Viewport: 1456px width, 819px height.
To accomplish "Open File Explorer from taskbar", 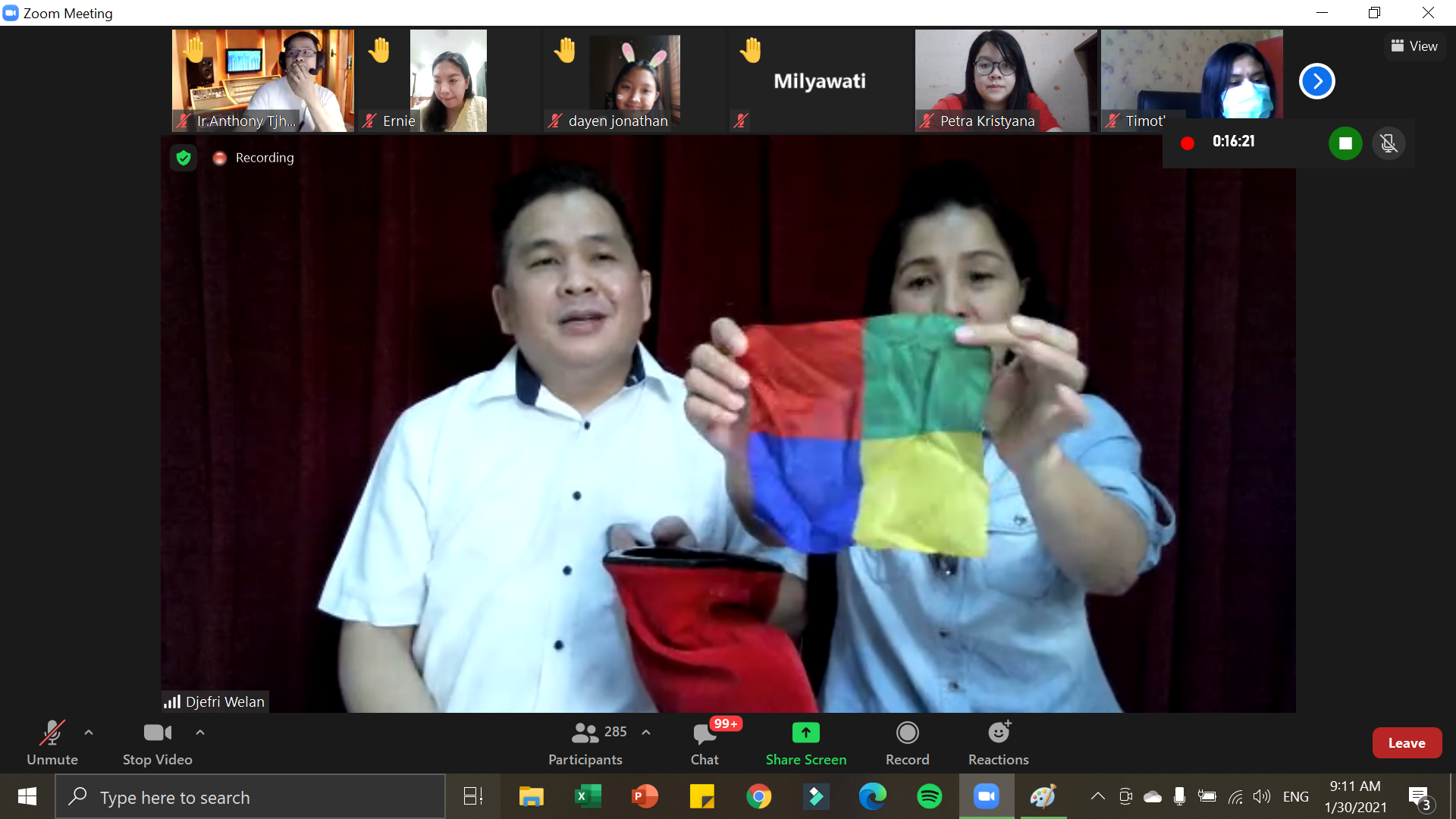I will click(x=532, y=796).
